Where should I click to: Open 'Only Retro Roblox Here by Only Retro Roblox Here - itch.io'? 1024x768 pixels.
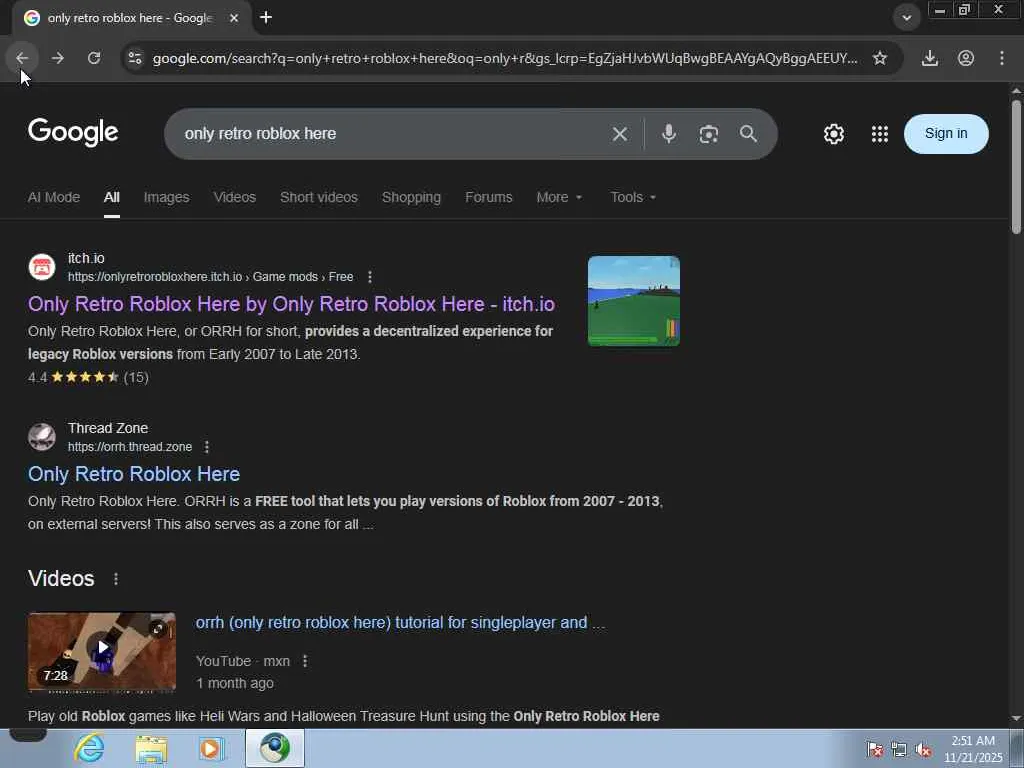point(291,304)
